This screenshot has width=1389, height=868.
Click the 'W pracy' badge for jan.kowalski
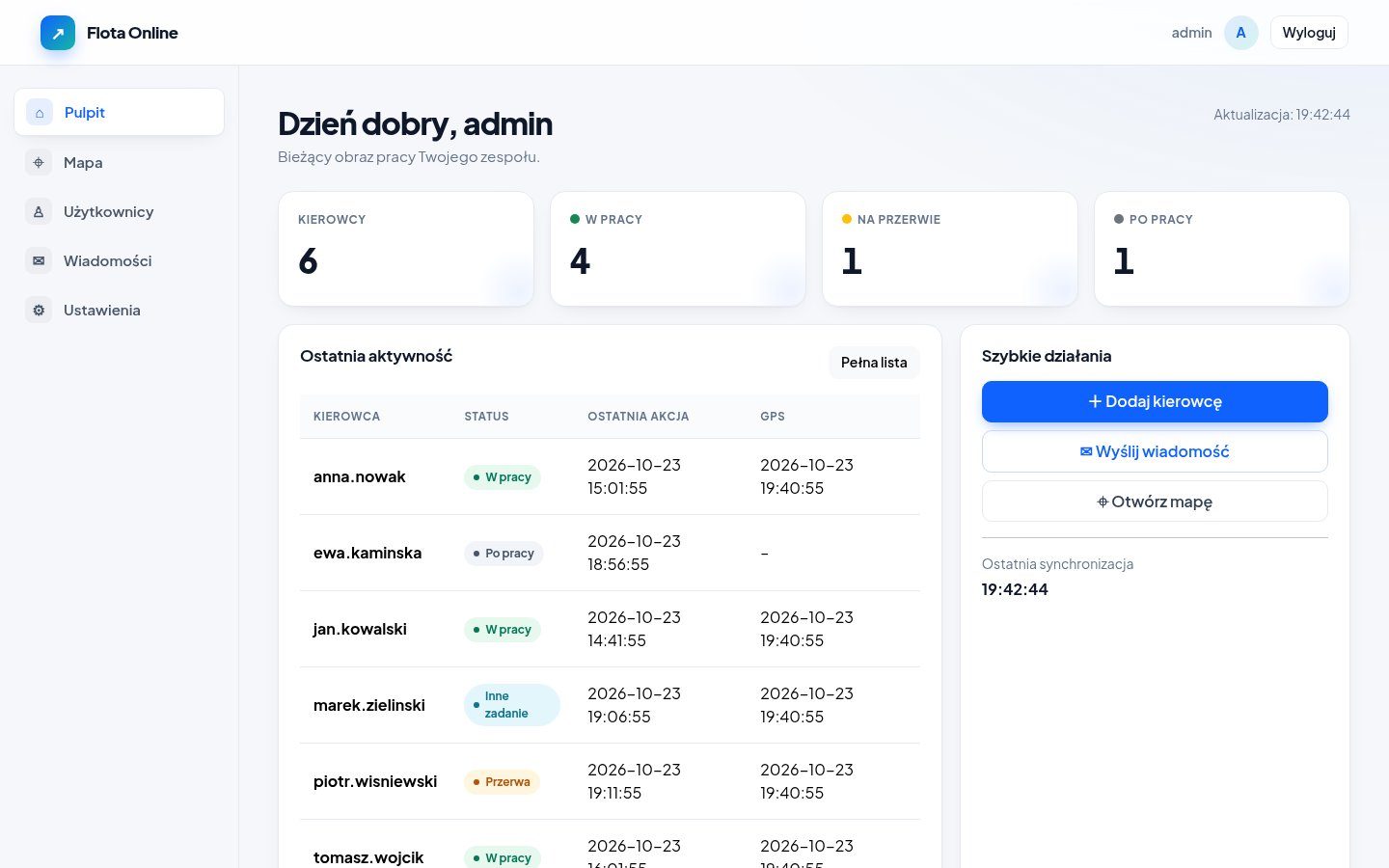point(503,630)
